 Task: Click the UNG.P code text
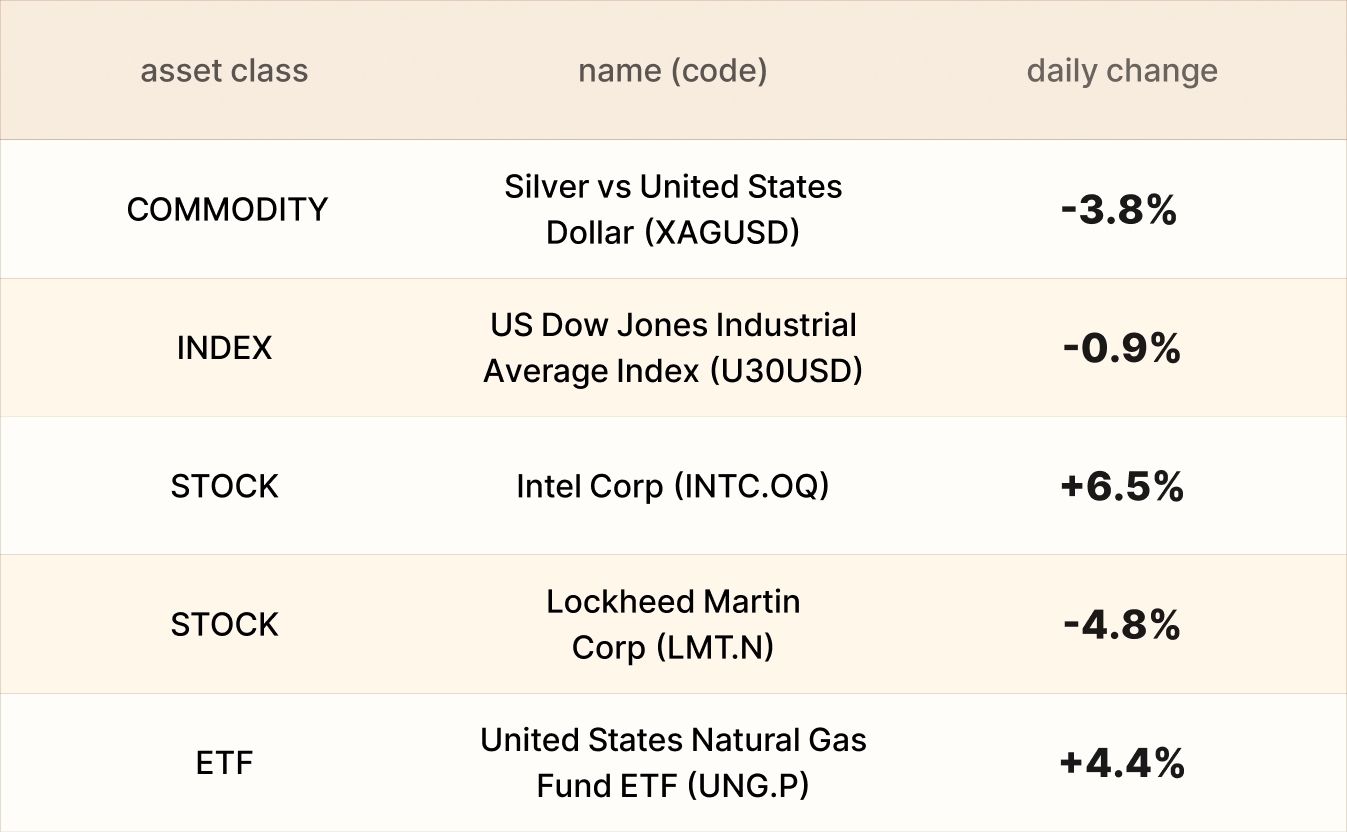[747, 786]
